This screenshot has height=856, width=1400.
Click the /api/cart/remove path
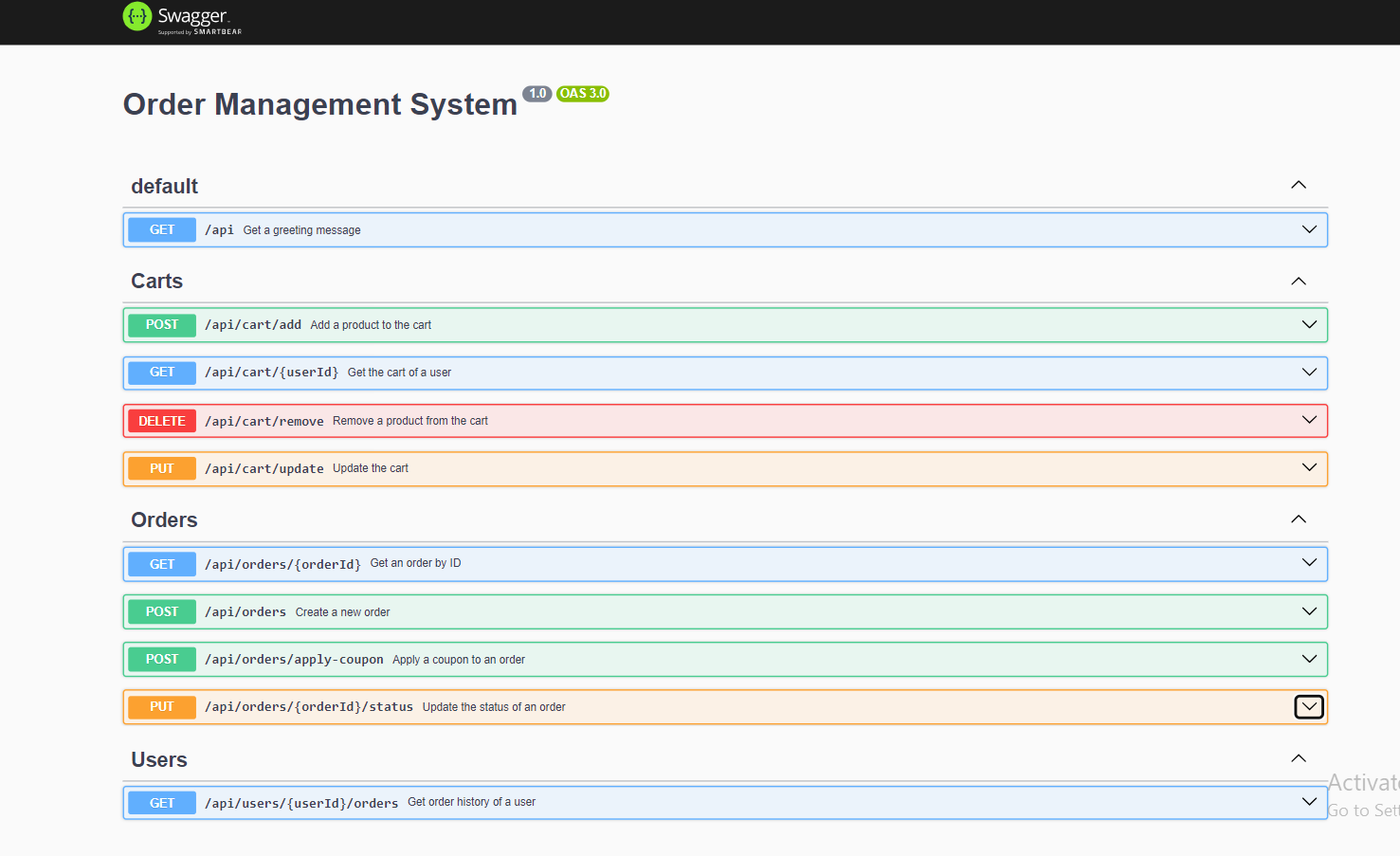[x=264, y=421]
